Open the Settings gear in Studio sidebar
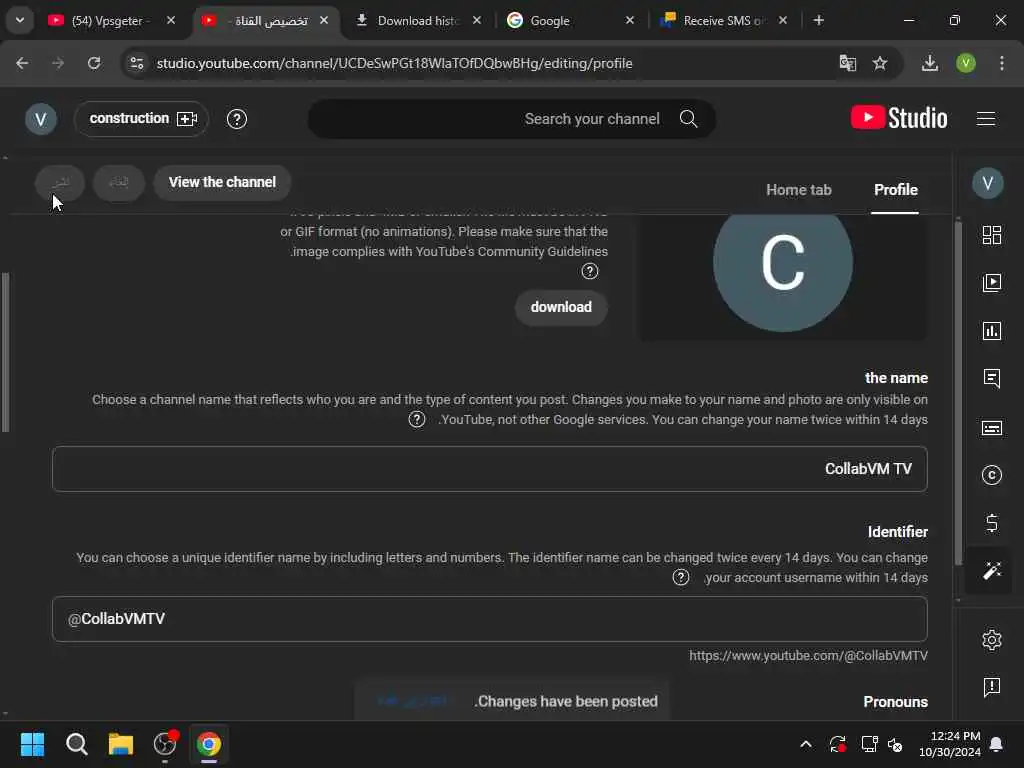The height and width of the screenshot is (768, 1024). pos(991,640)
